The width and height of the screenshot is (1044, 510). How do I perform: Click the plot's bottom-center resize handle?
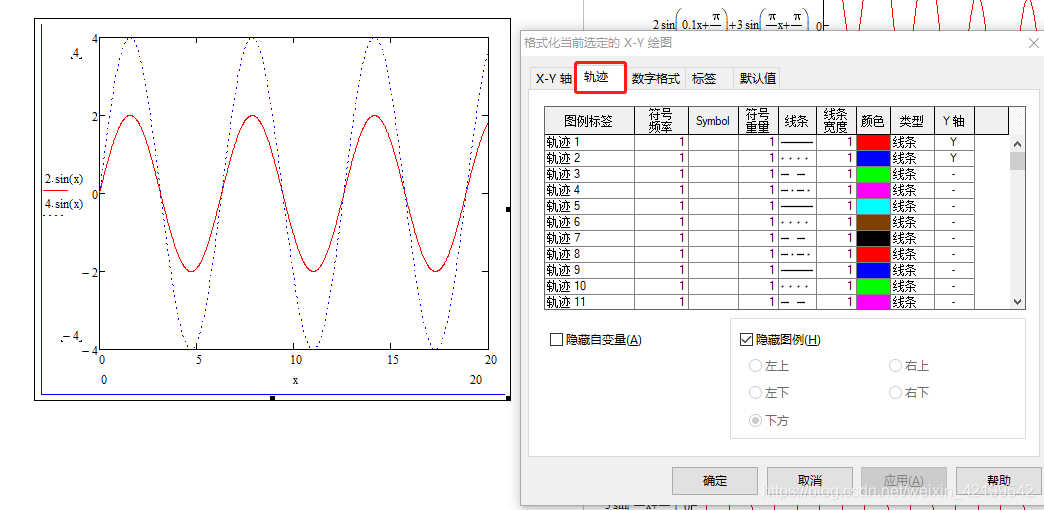[272, 398]
